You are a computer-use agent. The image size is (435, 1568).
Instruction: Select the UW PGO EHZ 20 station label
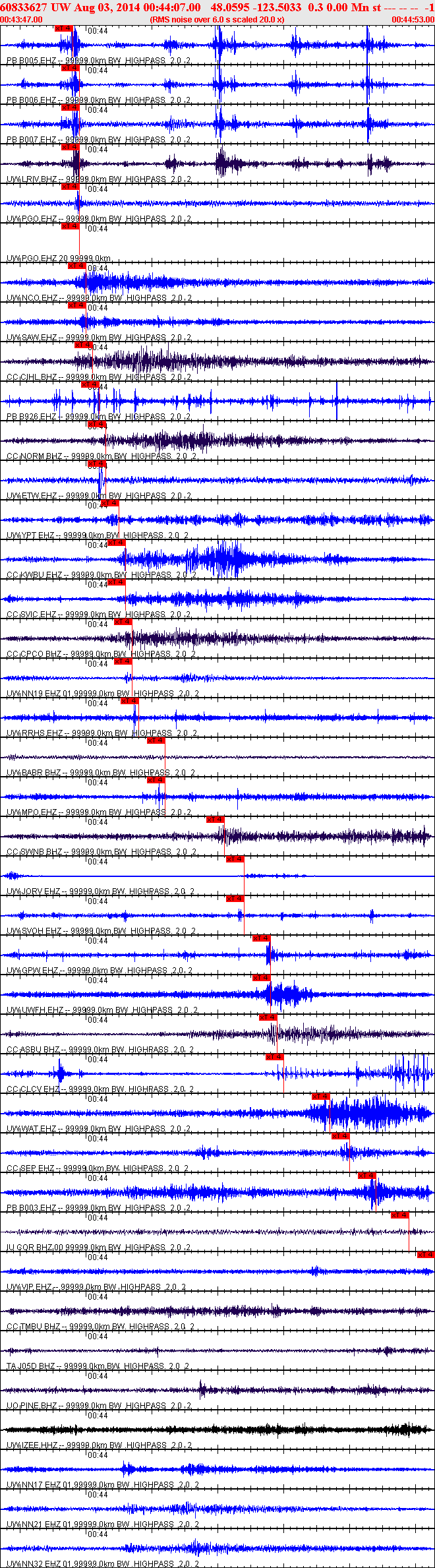point(59,258)
